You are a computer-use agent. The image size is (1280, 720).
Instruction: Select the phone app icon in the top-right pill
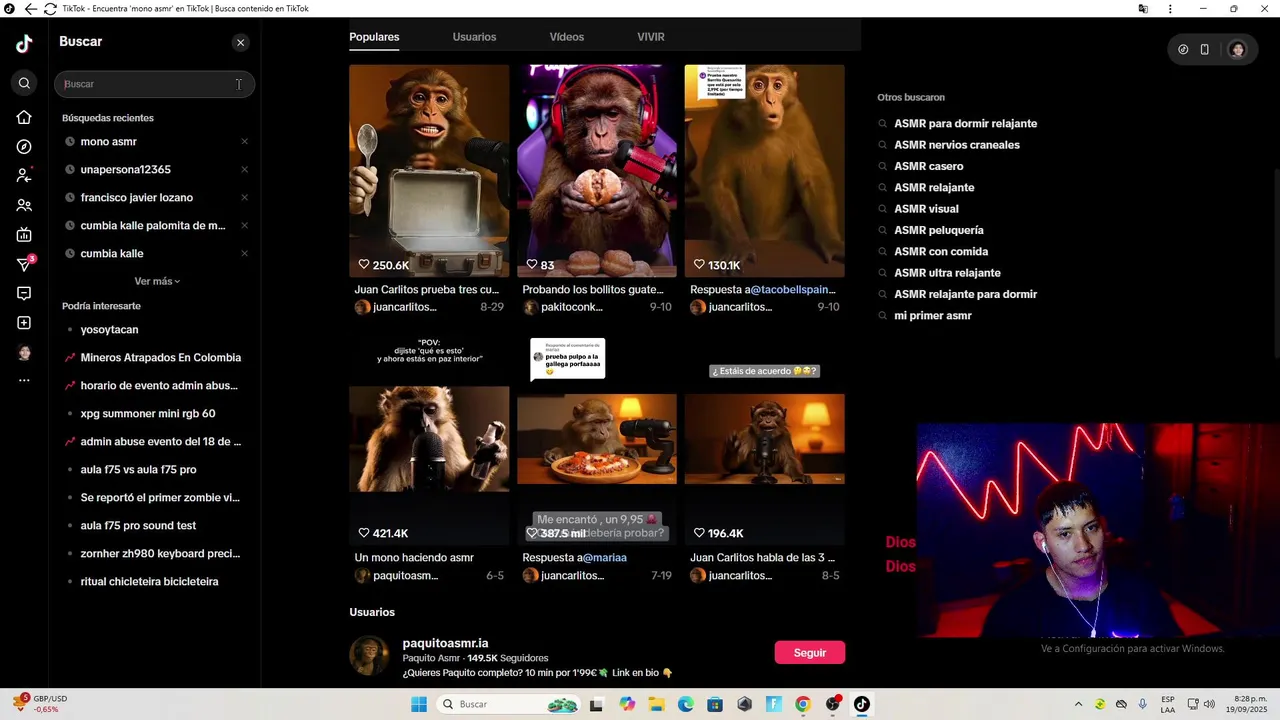click(x=1204, y=49)
